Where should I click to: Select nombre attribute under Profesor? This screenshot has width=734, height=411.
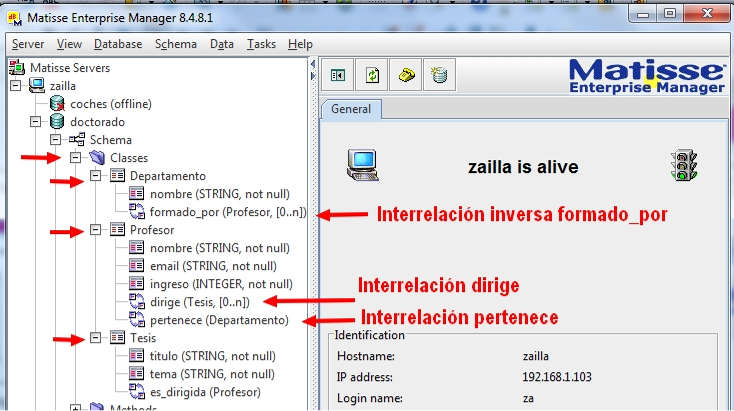click(220, 248)
